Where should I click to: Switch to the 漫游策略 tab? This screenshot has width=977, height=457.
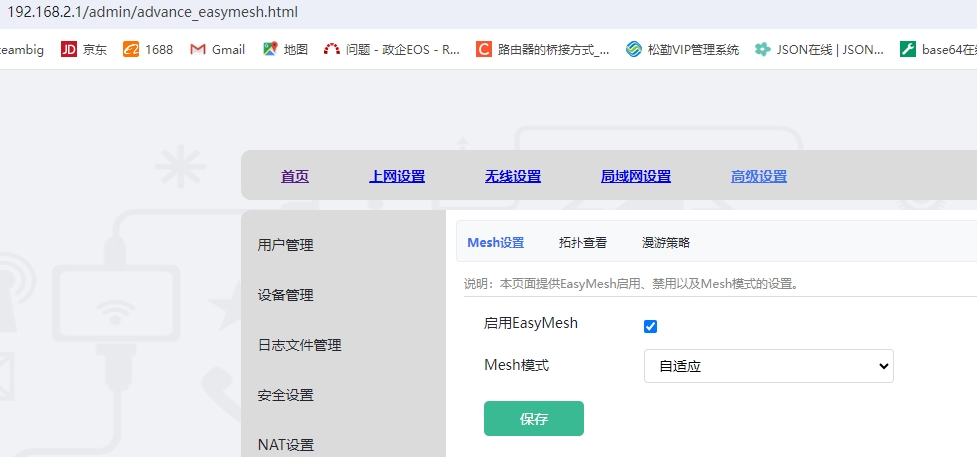665,243
